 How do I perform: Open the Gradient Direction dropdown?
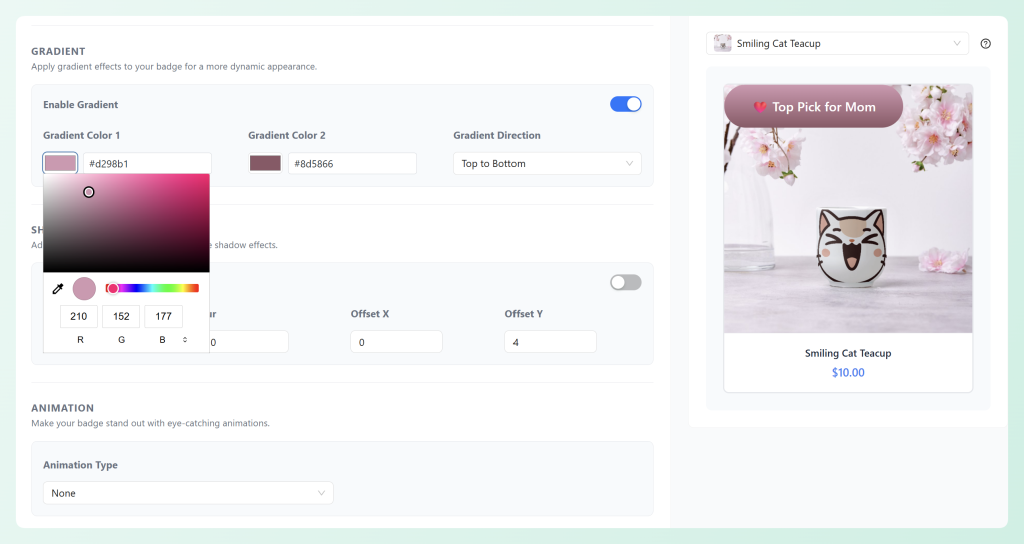point(547,163)
